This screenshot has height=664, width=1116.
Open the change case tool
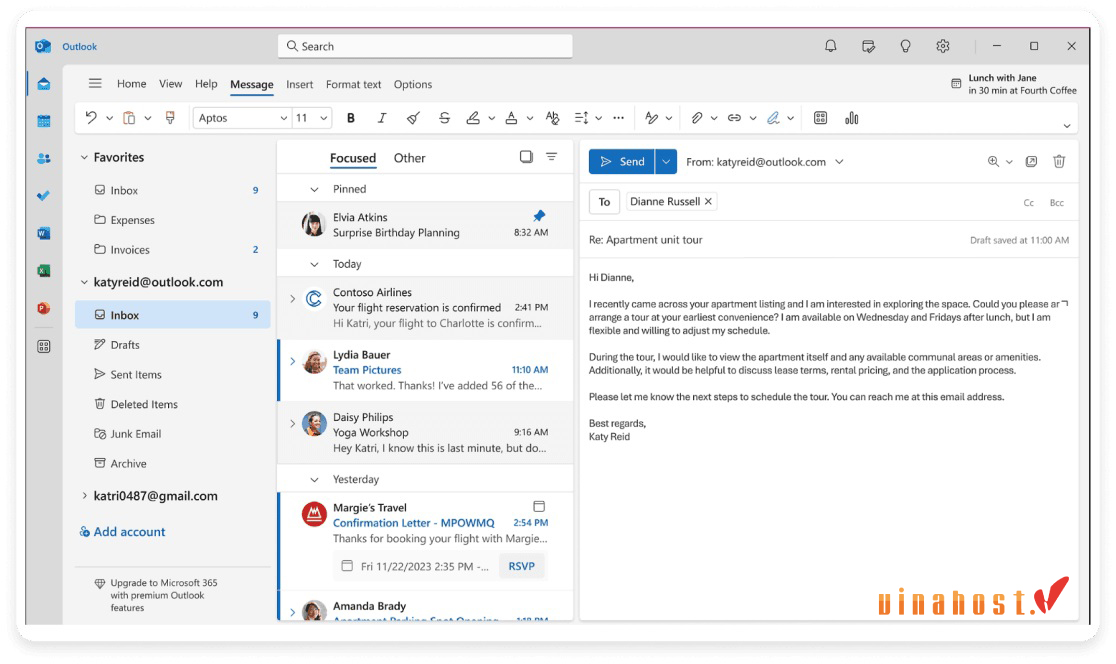[x=552, y=118]
